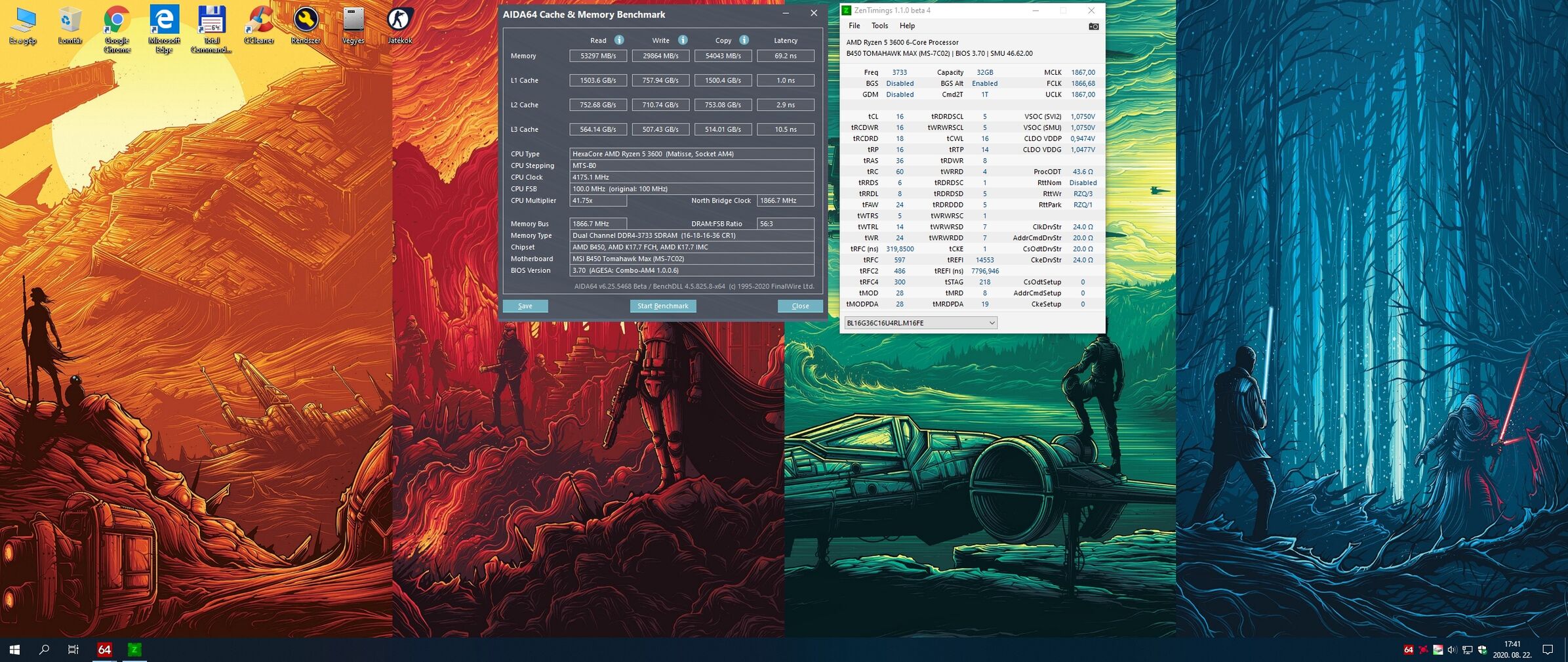Viewport: 1568px width, 662px height.
Task: Open the Windows Start menu
Action: [14, 650]
